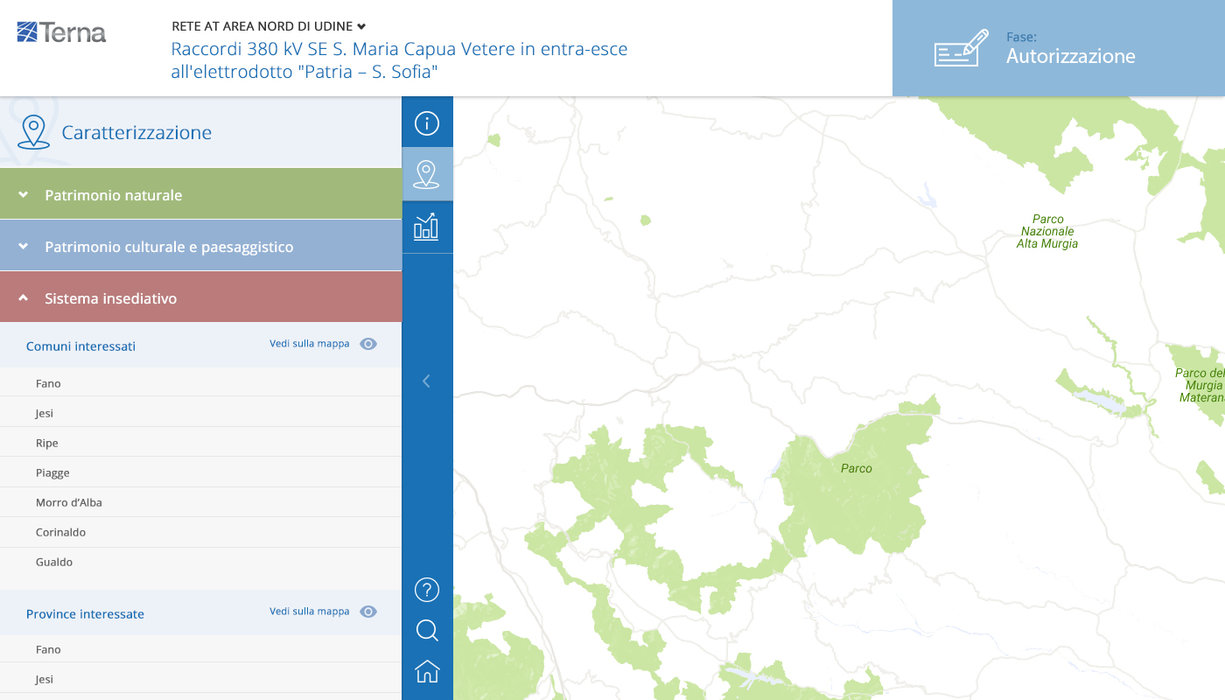Open the search magnifier icon
This screenshot has height=700, width=1225.
coord(427,631)
